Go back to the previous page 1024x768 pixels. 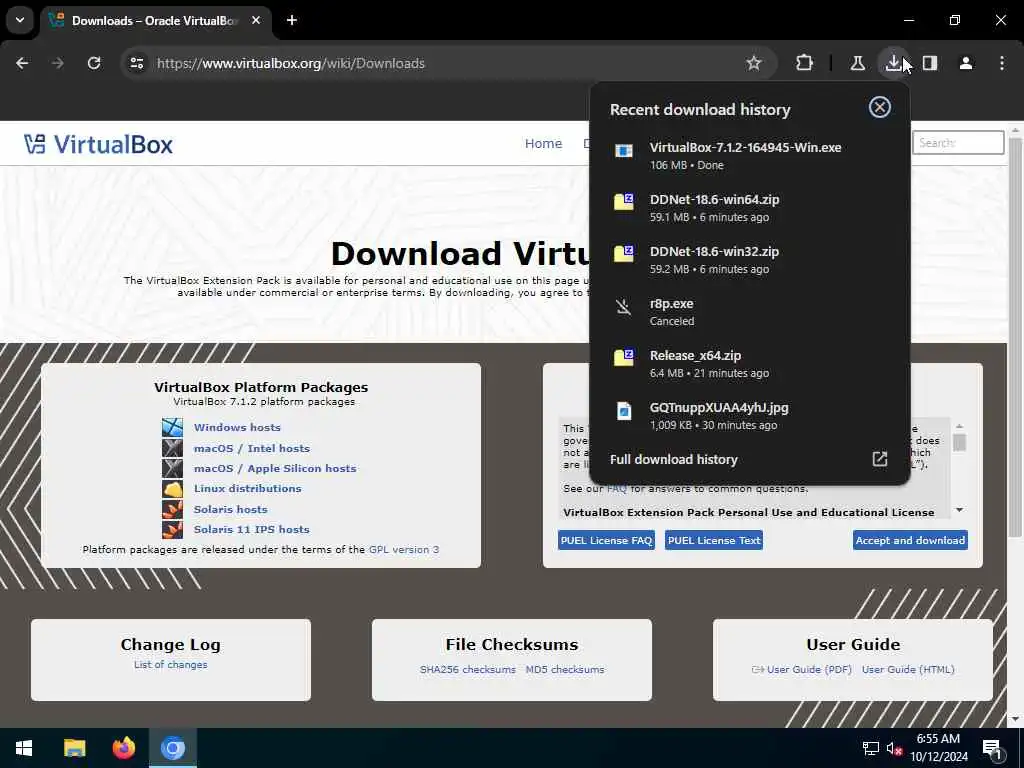(22, 63)
